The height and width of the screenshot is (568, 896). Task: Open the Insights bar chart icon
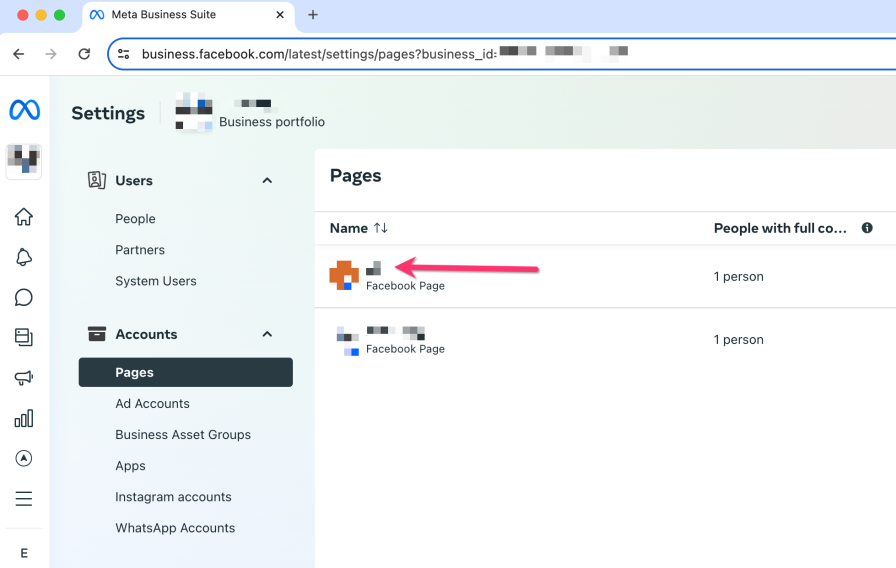[x=24, y=418]
